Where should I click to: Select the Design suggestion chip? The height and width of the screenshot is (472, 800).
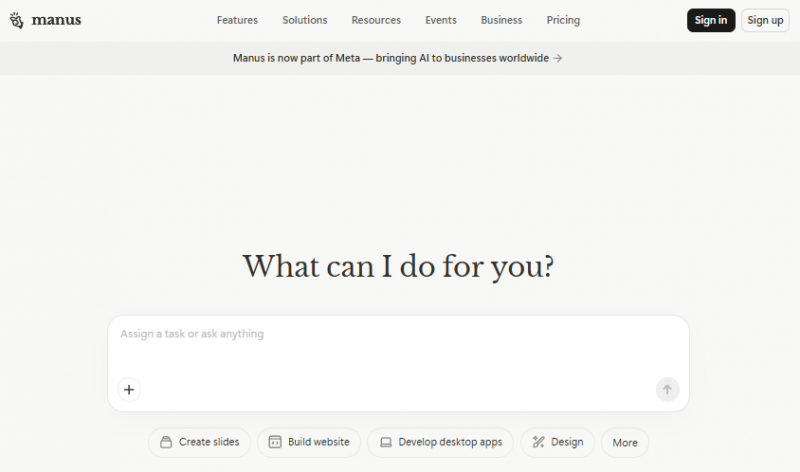point(558,442)
